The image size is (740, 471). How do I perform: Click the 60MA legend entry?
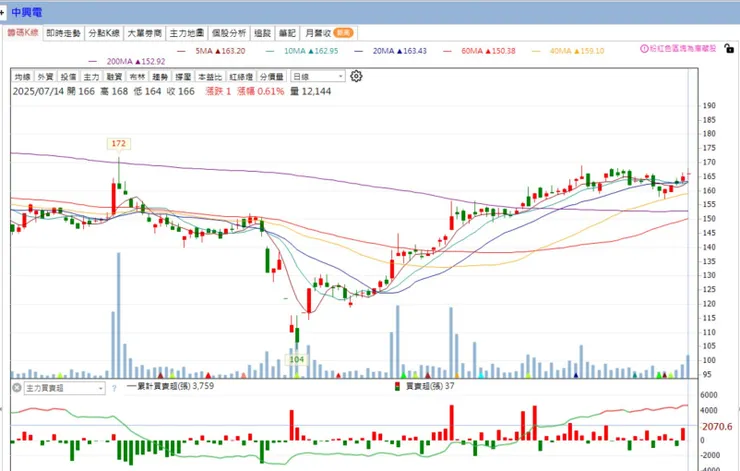tap(479, 51)
